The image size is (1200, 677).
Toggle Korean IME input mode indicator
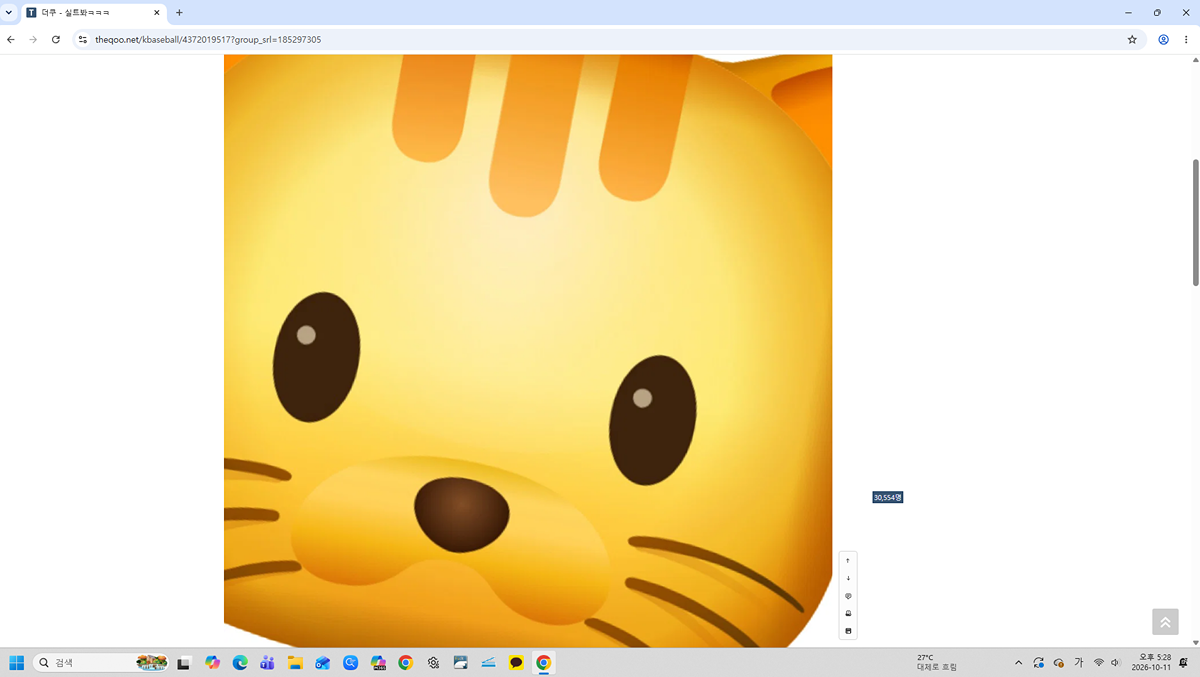[x=1078, y=662]
